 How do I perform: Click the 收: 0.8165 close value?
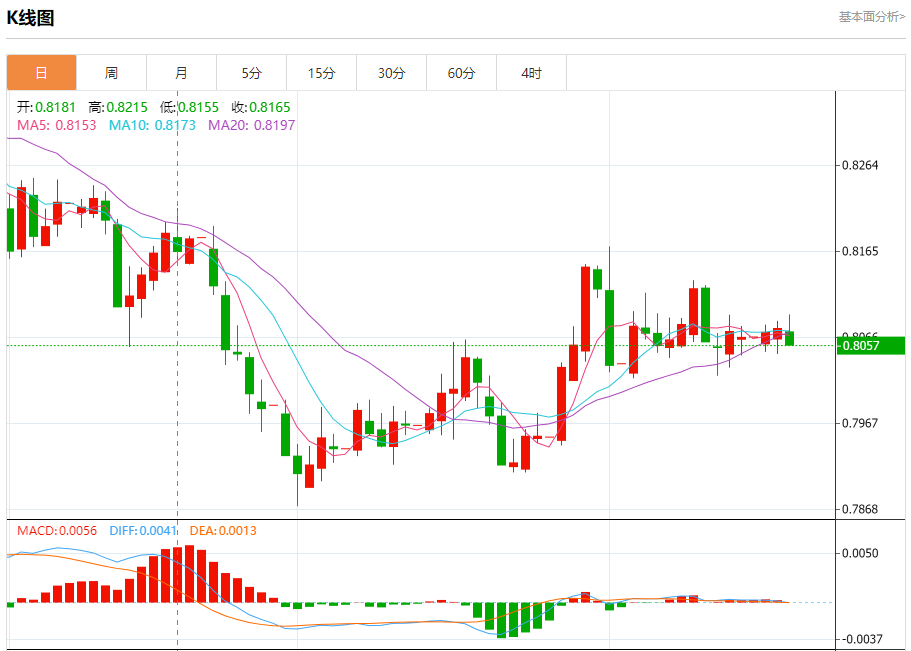click(x=261, y=107)
